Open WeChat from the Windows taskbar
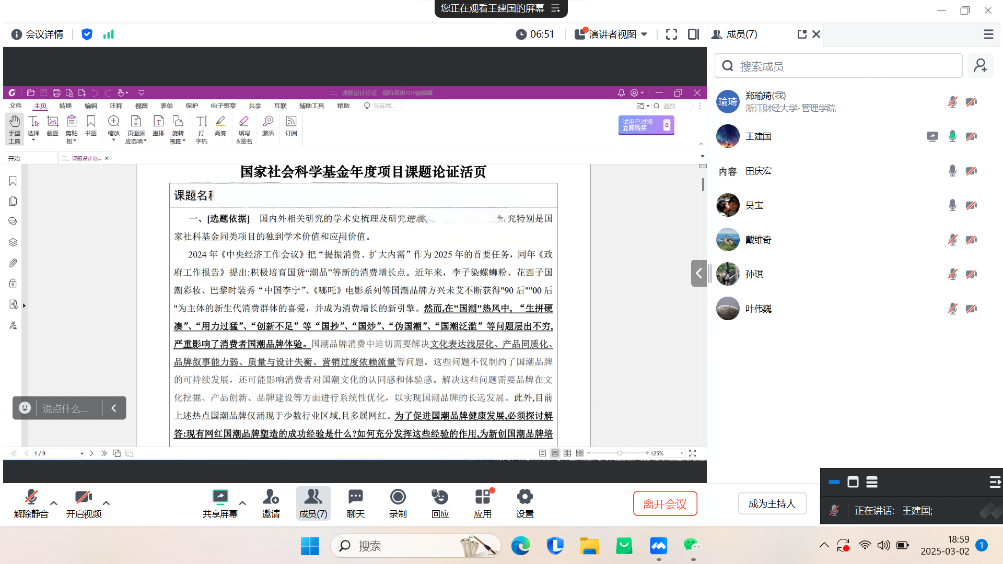 tap(691, 546)
